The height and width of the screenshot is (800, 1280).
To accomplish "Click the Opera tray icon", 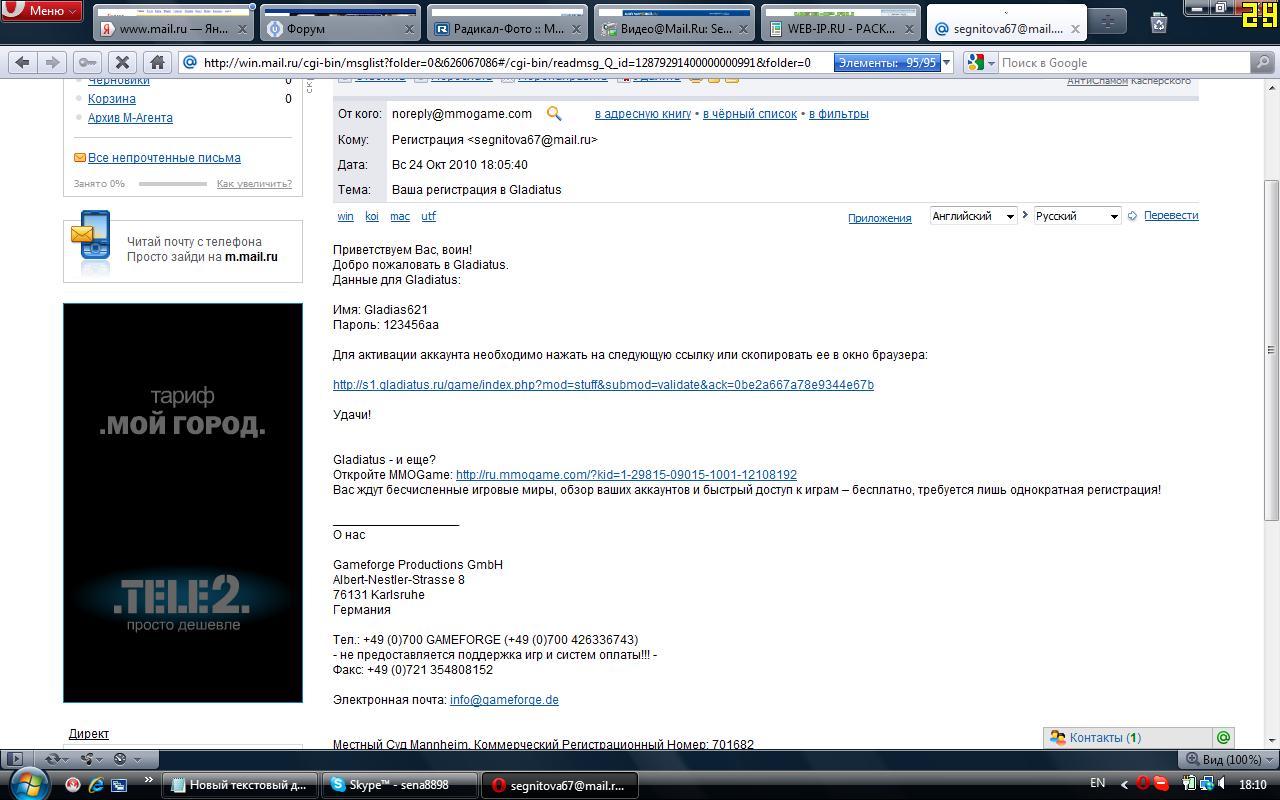I will point(1144,785).
